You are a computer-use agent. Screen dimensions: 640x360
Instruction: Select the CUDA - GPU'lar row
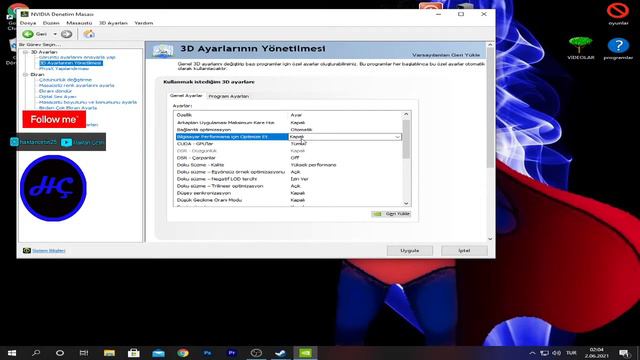pos(288,144)
